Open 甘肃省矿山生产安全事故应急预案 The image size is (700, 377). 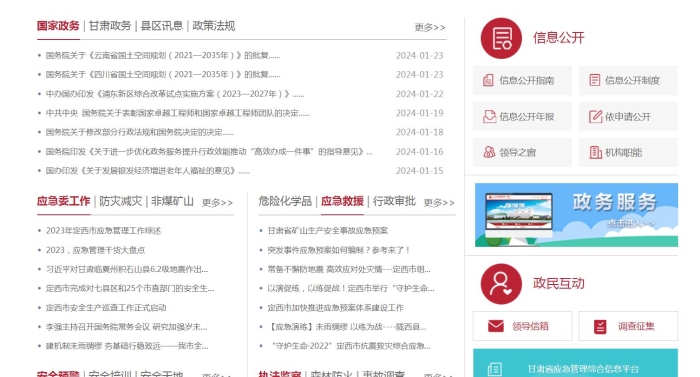pos(328,230)
